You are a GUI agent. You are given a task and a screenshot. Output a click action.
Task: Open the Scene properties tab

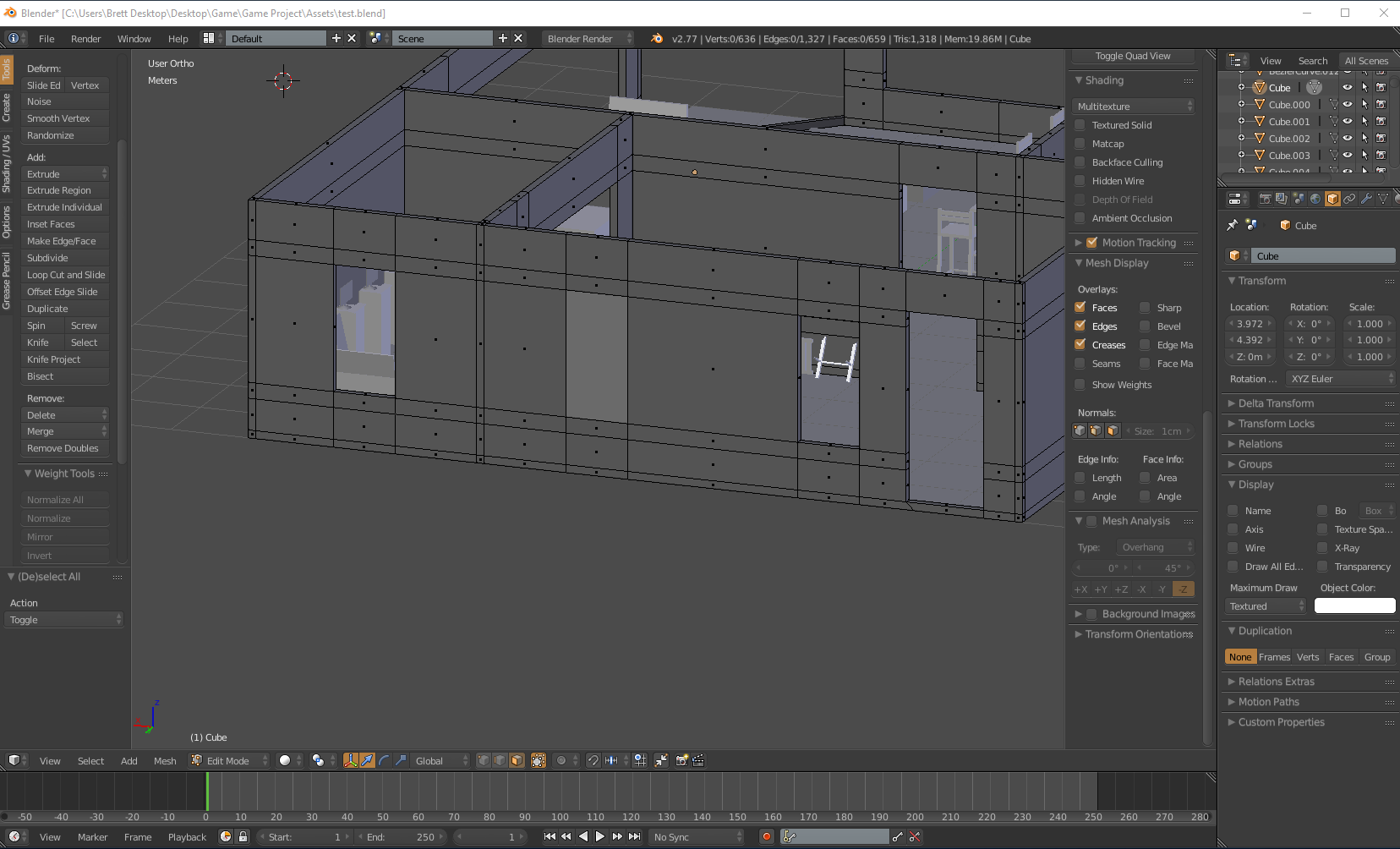click(x=1299, y=199)
